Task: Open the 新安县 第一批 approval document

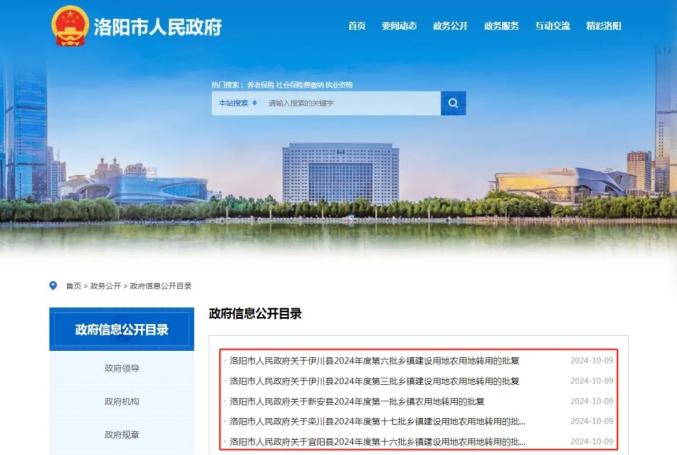Action: coord(357,401)
